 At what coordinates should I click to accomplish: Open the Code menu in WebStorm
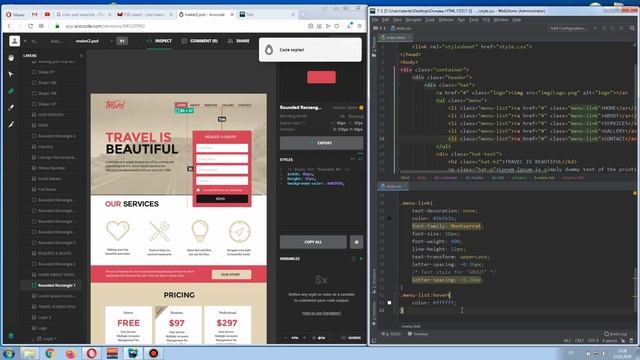(x=430, y=20)
